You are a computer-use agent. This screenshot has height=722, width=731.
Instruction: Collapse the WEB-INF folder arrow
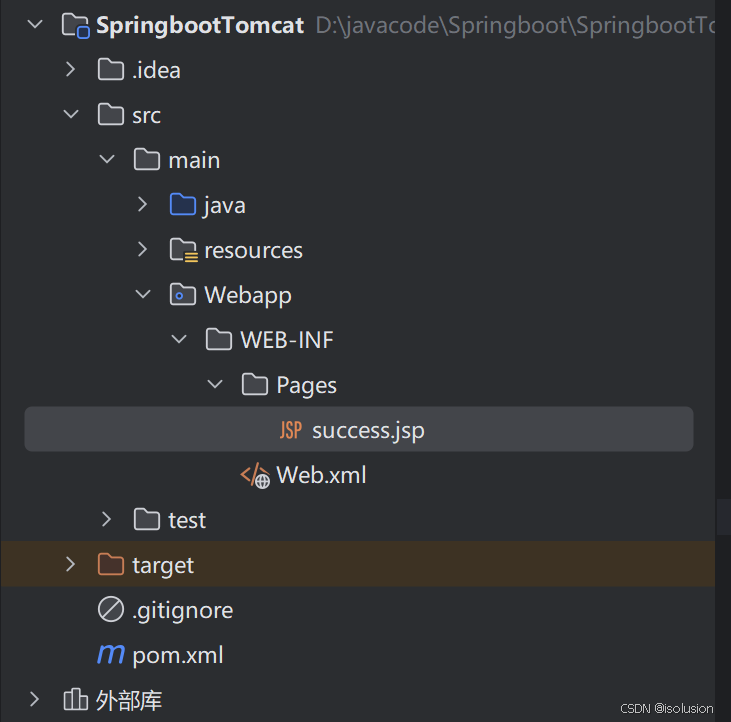click(x=179, y=339)
